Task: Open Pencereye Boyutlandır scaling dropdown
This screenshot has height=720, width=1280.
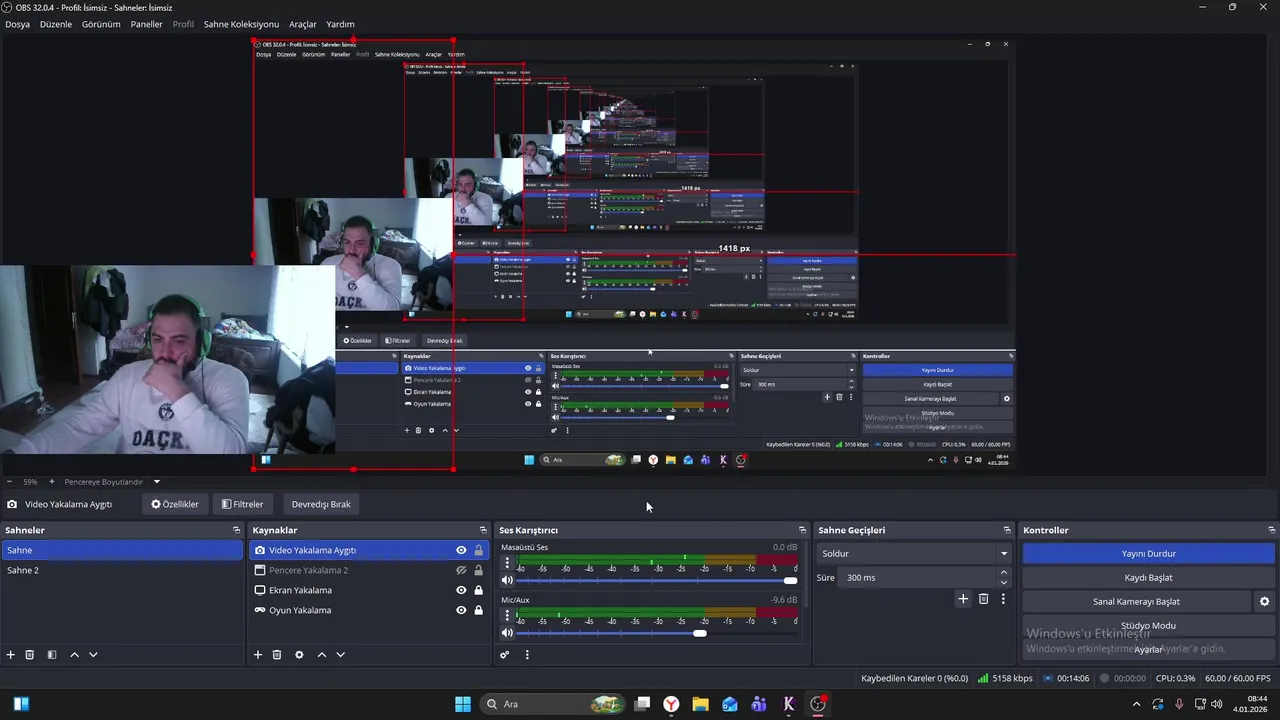Action: pyautogui.click(x=112, y=482)
